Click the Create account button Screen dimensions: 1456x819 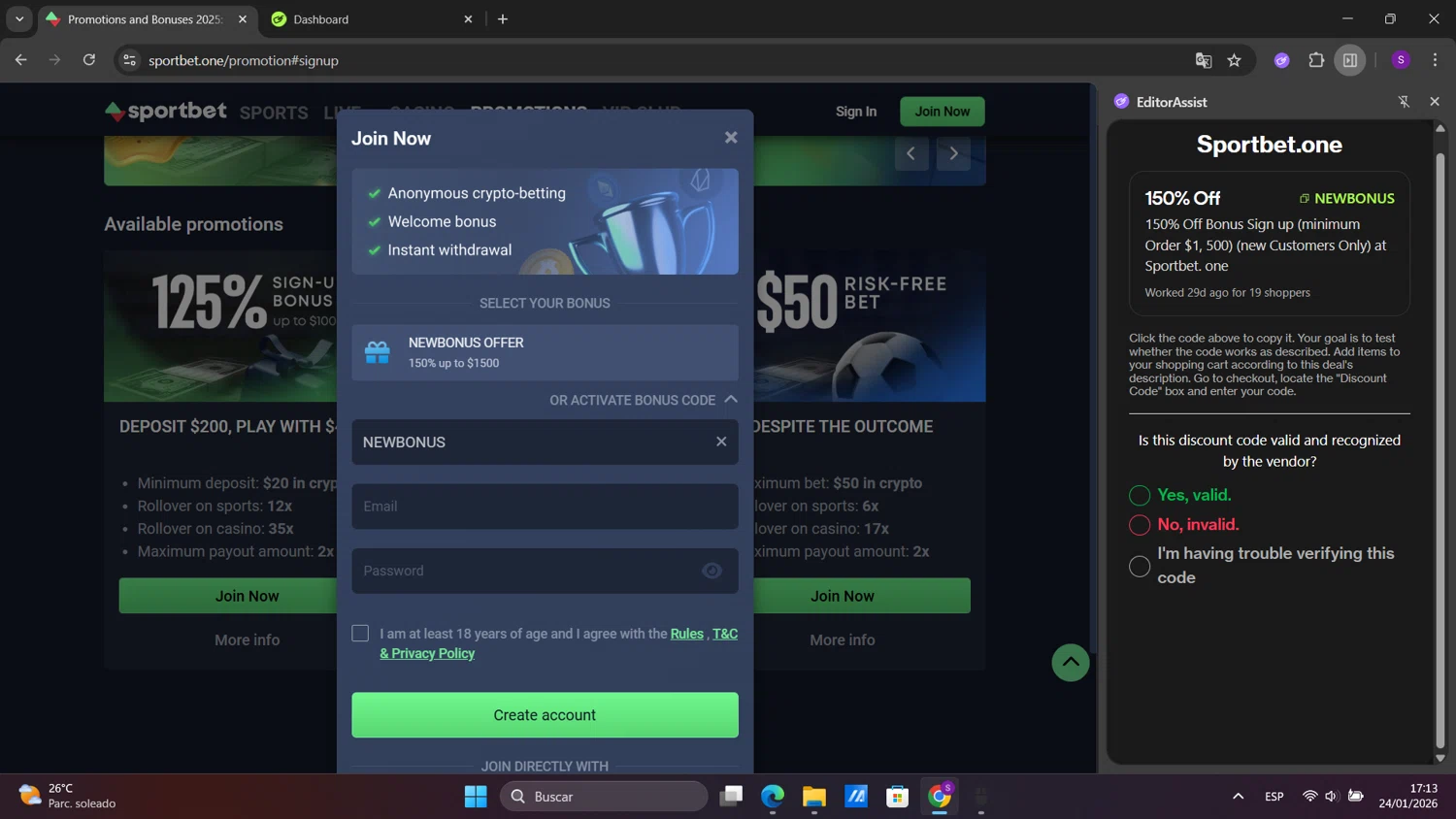pyautogui.click(x=545, y=715)
